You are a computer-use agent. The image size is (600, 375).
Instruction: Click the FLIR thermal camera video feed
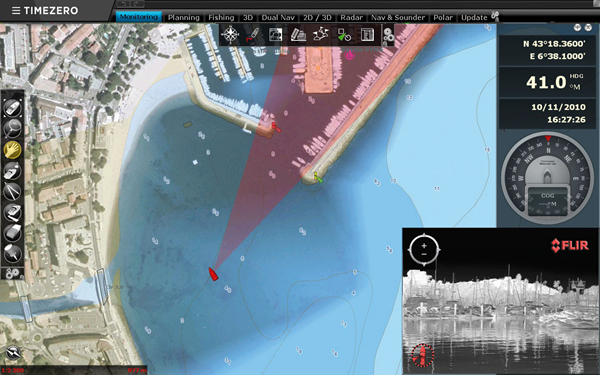pyautogui.click(x=501, y=301)
